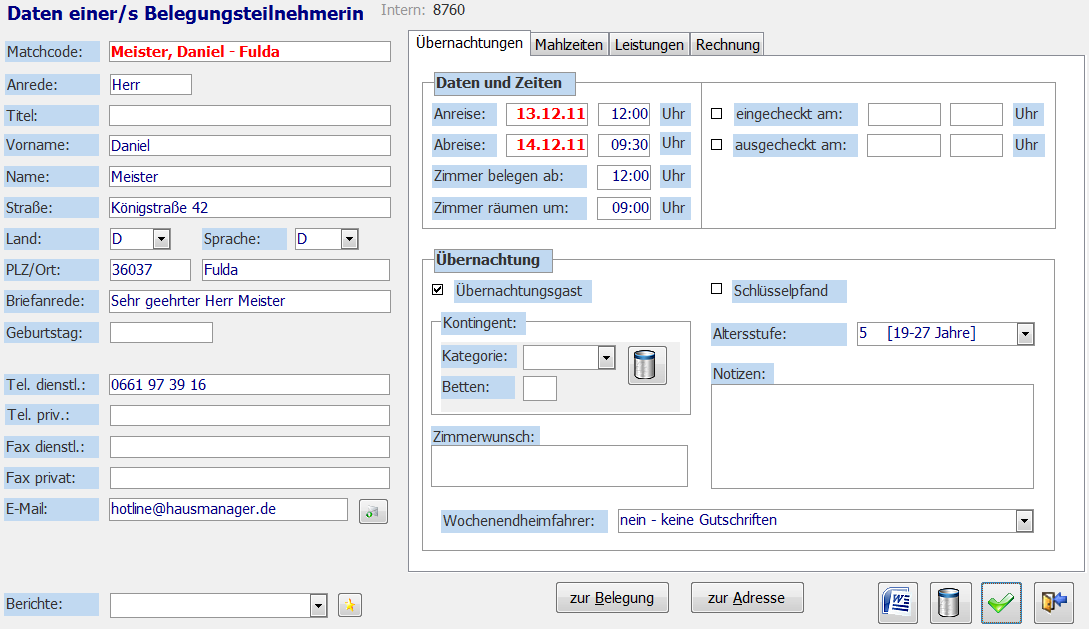Click the 'zur Adresse' button

pyautogui.click(x=747, y=598)
